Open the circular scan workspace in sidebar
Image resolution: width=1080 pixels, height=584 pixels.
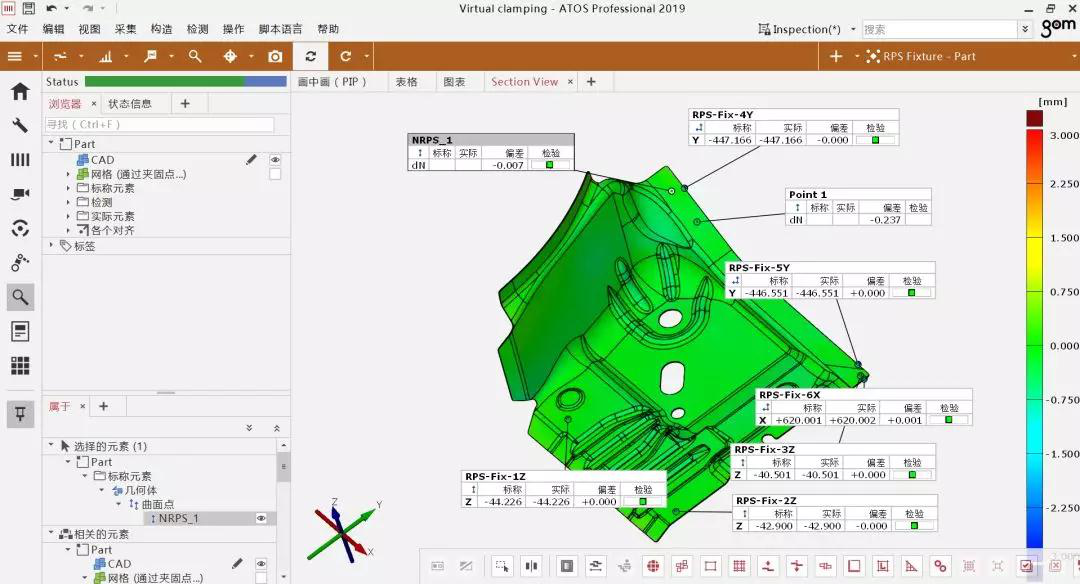[20, 228]
